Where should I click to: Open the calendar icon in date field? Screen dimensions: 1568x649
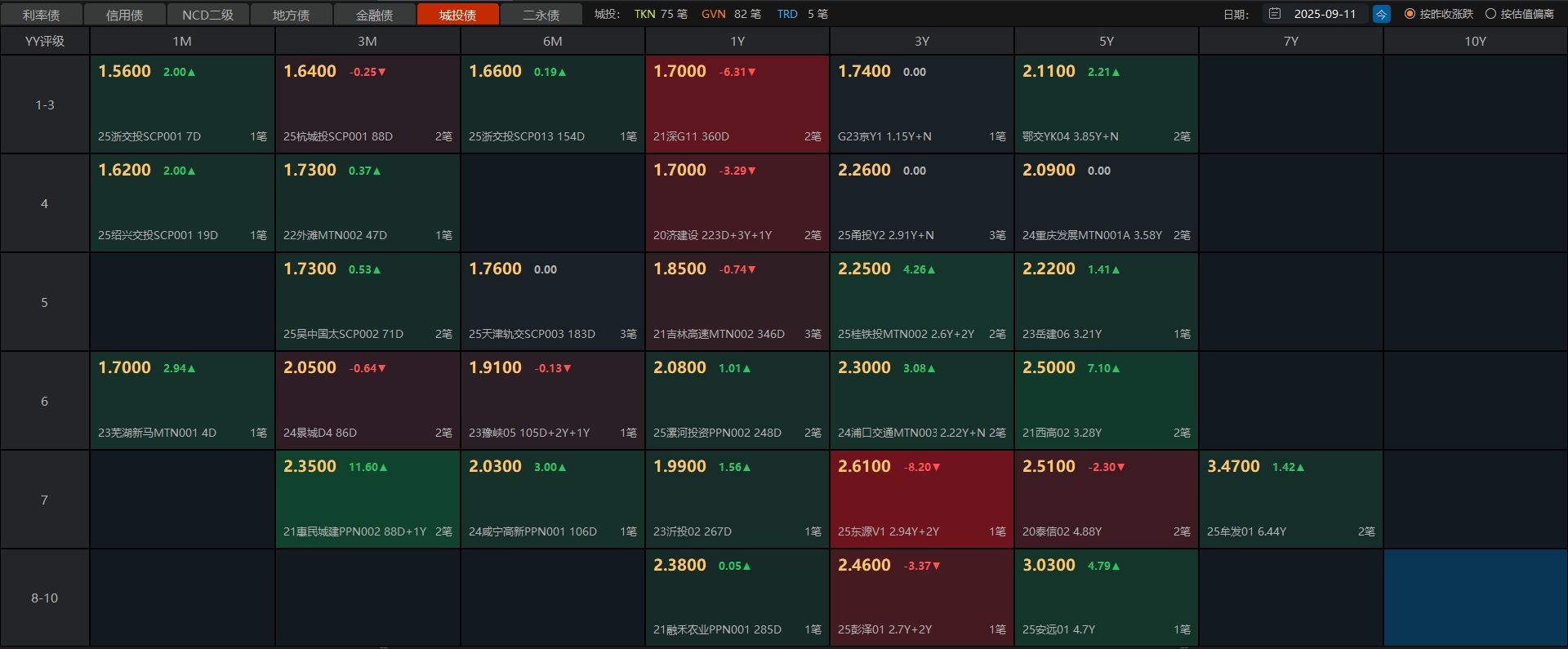coord(1274,14)
